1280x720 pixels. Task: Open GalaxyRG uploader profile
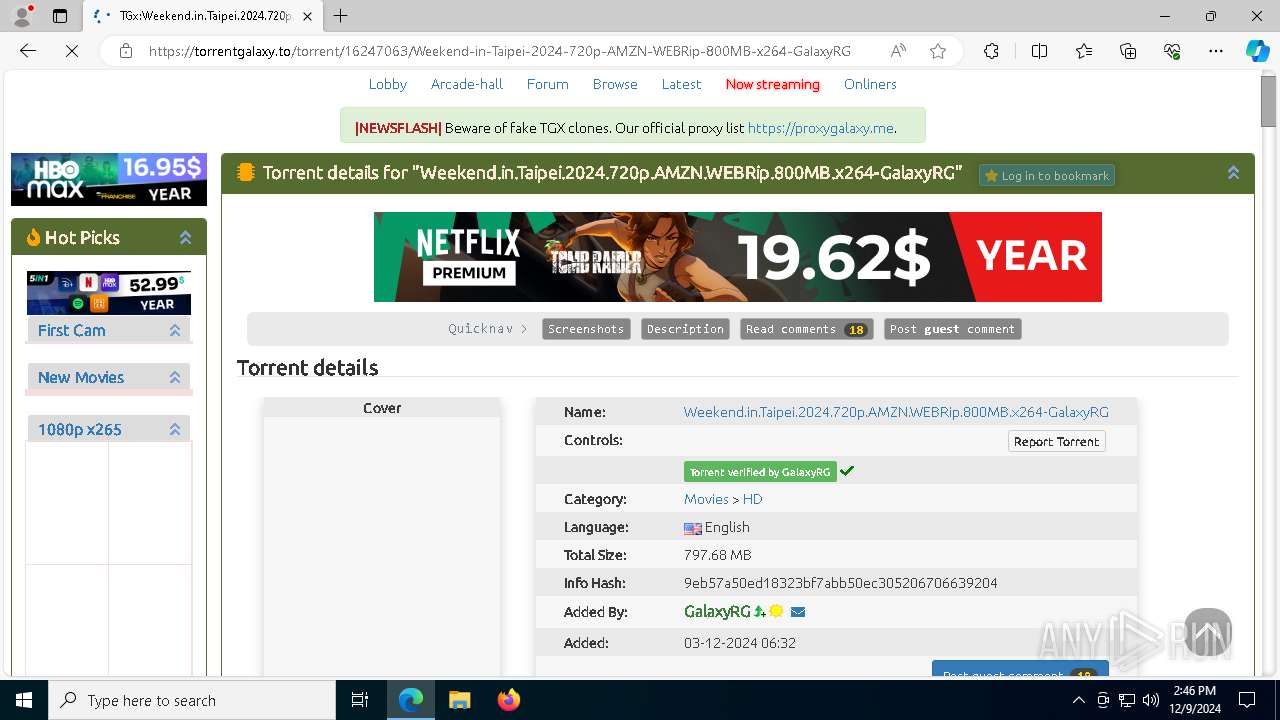point(717,612)
